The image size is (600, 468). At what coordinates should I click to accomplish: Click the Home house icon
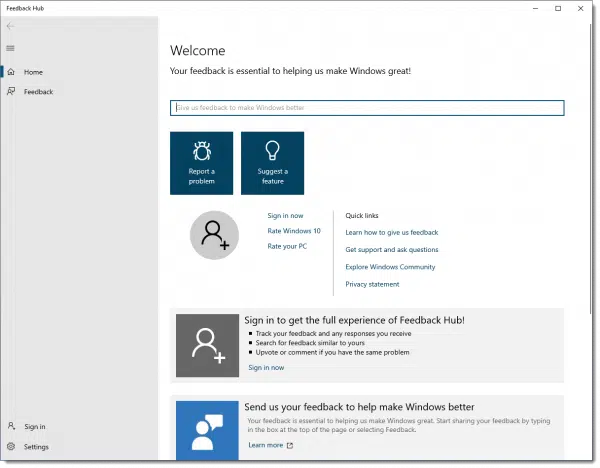(11, 72)
